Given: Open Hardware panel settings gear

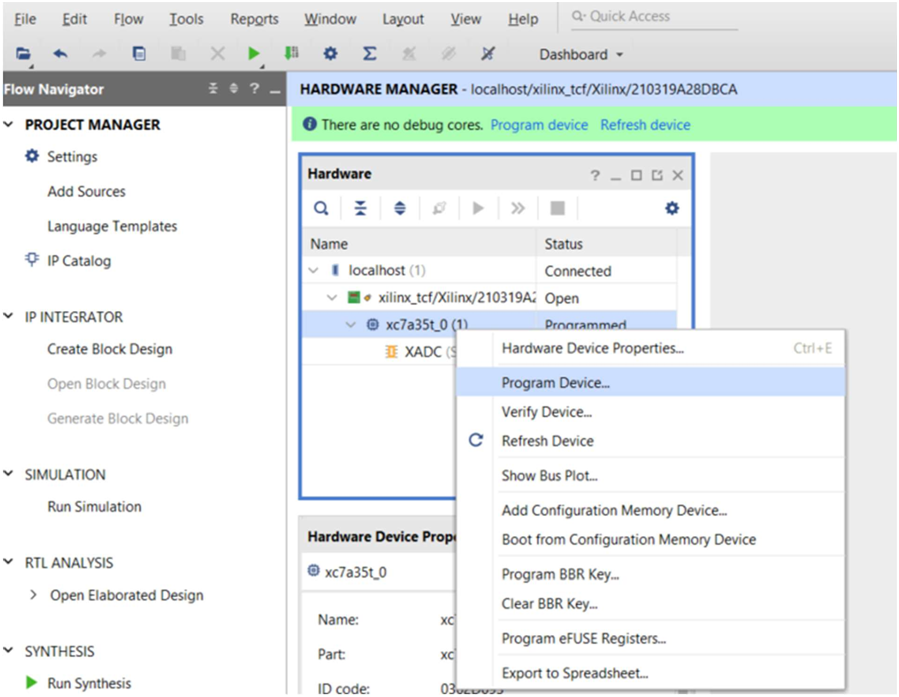Looking at the screenshot, I should coord(672,208).
